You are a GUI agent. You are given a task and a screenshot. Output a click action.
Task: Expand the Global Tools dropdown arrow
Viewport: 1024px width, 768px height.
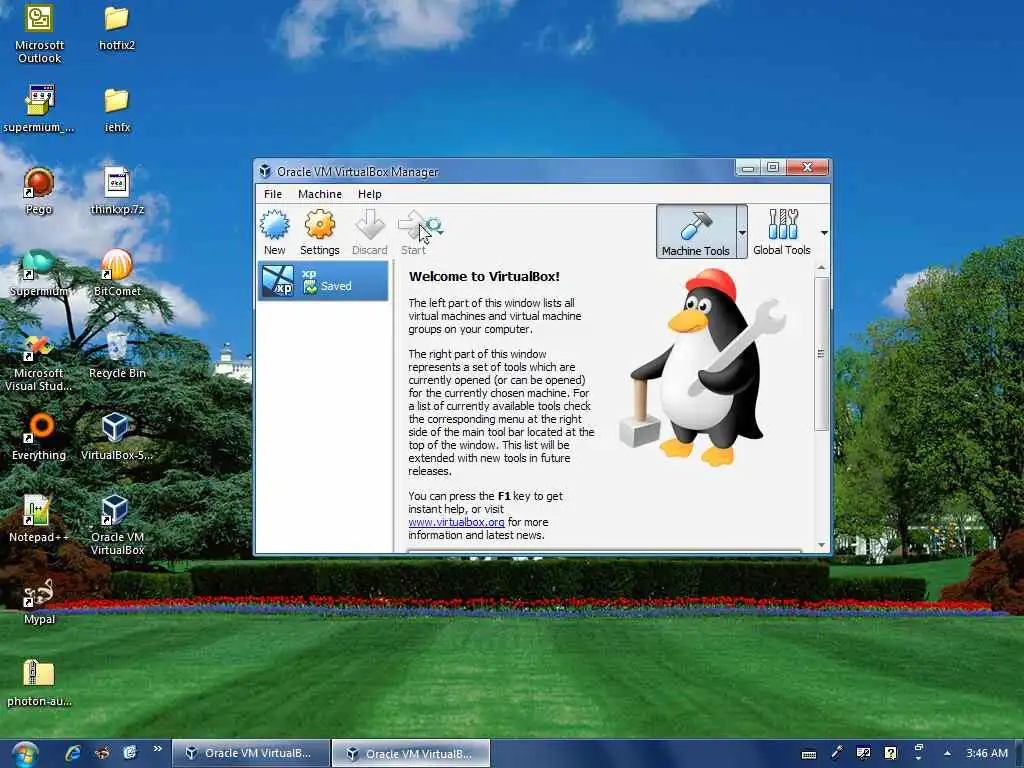pos(824,232)
